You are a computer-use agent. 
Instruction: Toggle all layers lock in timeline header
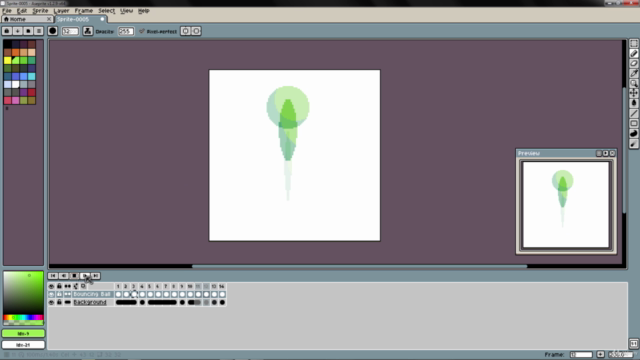click(59, 287)
